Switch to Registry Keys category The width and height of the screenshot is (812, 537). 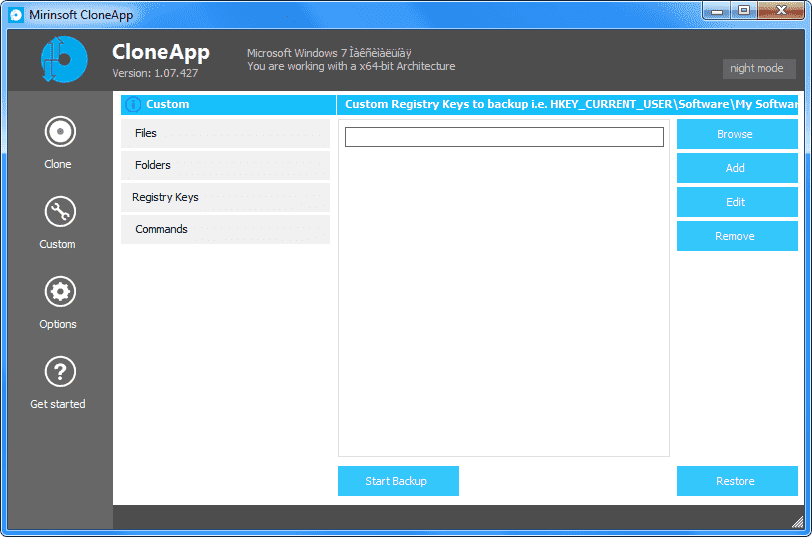(x=225, y=197)
